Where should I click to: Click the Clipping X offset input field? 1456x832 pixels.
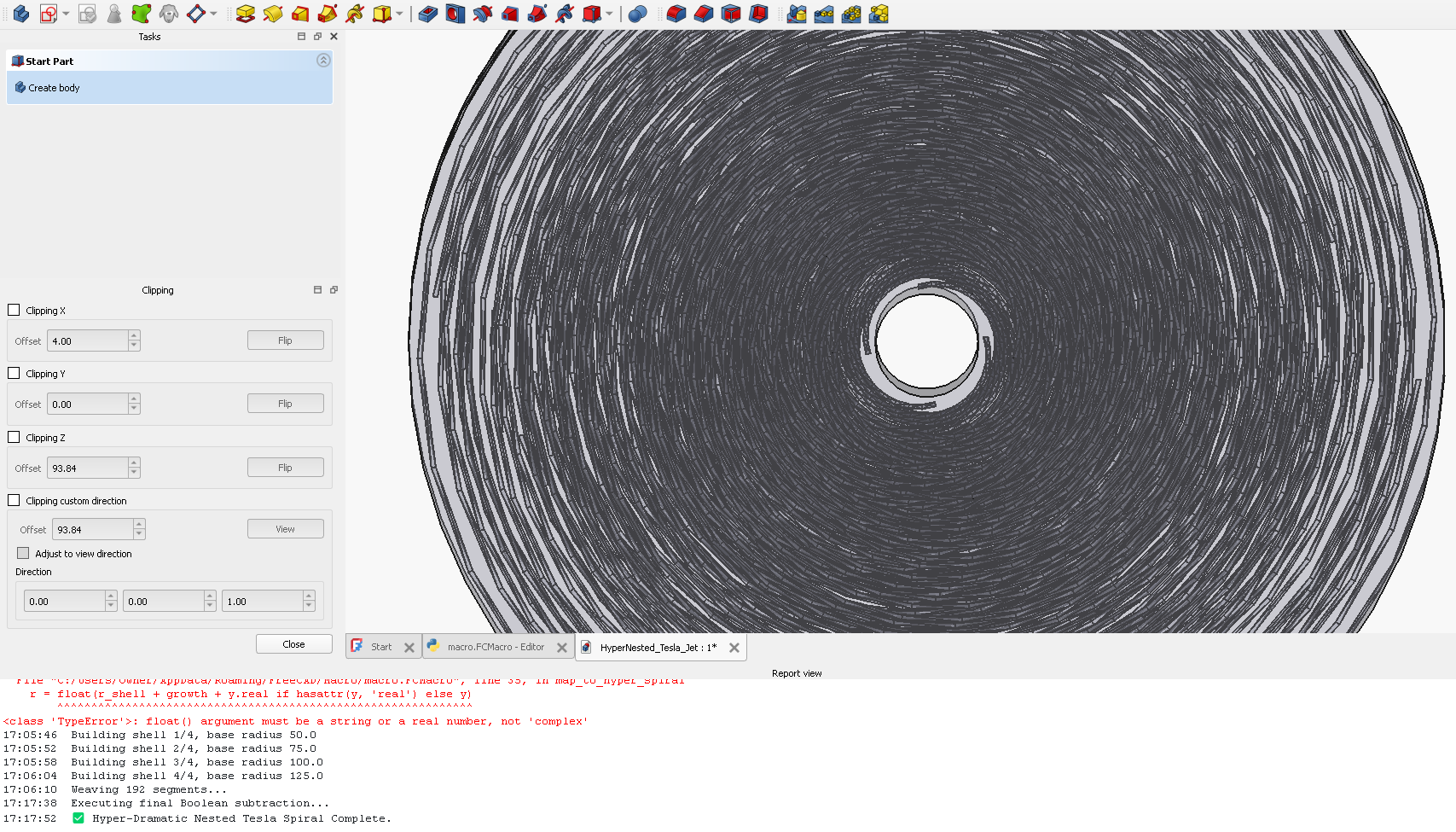[x=89, y=341]
